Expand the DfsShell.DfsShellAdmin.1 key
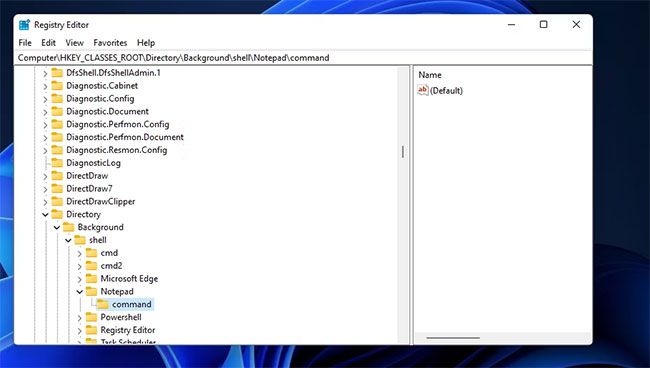Viewport: 650px width, 368px height. (45, 73)
